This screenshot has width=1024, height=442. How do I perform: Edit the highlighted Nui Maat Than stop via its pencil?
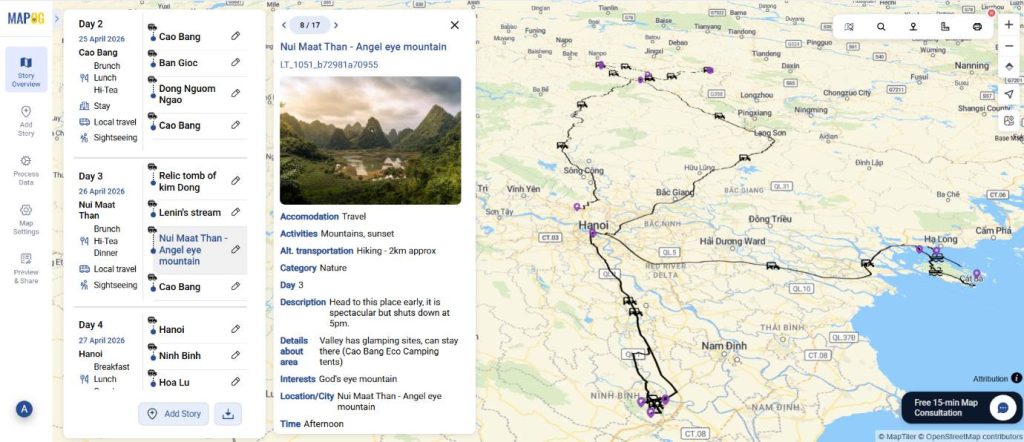coord(236,249)
